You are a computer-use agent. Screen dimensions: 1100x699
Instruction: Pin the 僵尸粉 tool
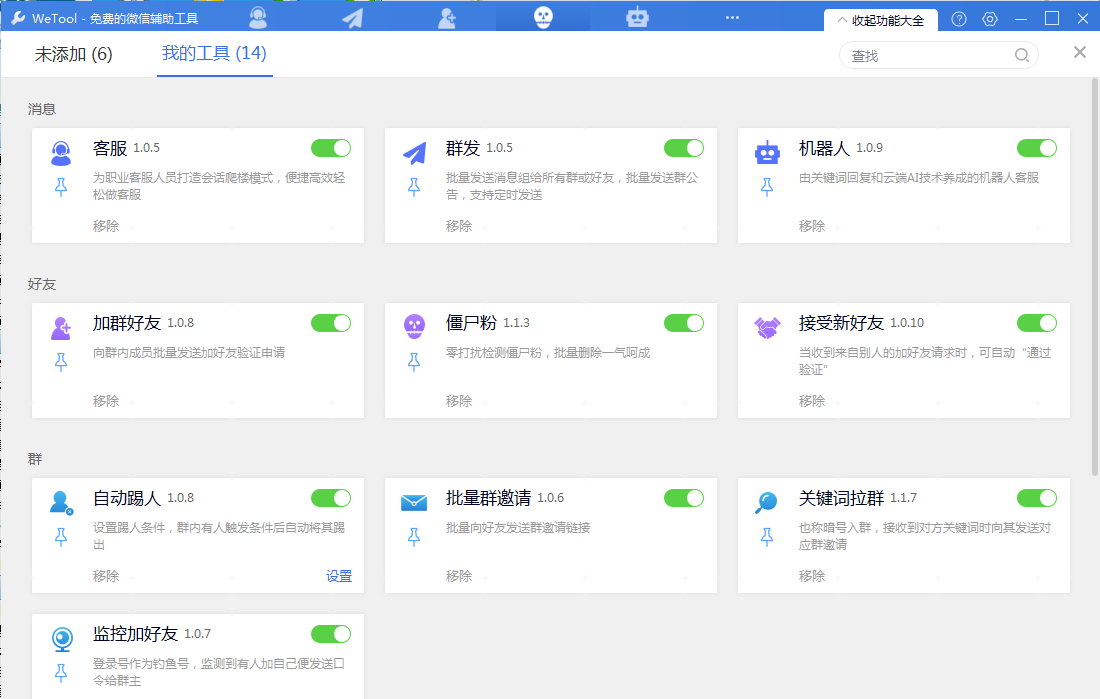click(414, 361)
